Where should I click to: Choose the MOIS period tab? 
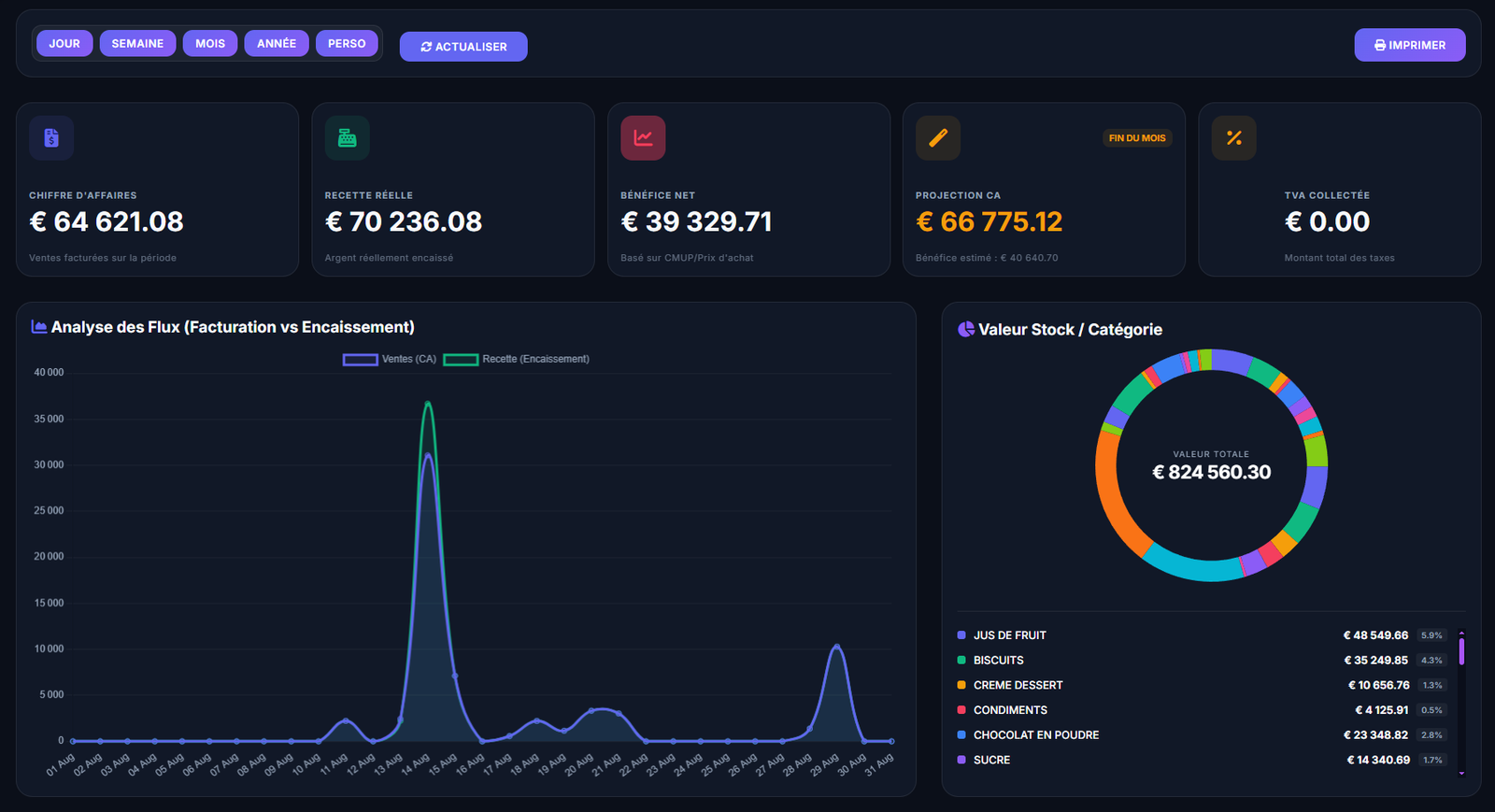210,43
